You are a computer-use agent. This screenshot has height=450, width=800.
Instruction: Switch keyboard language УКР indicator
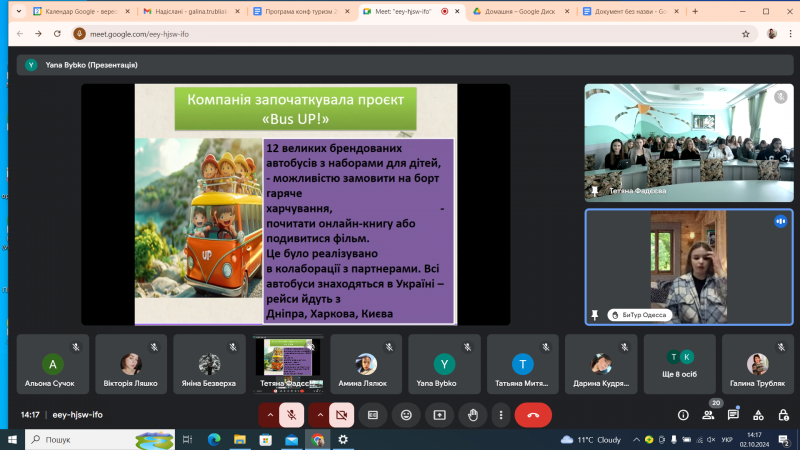(727, 439)
